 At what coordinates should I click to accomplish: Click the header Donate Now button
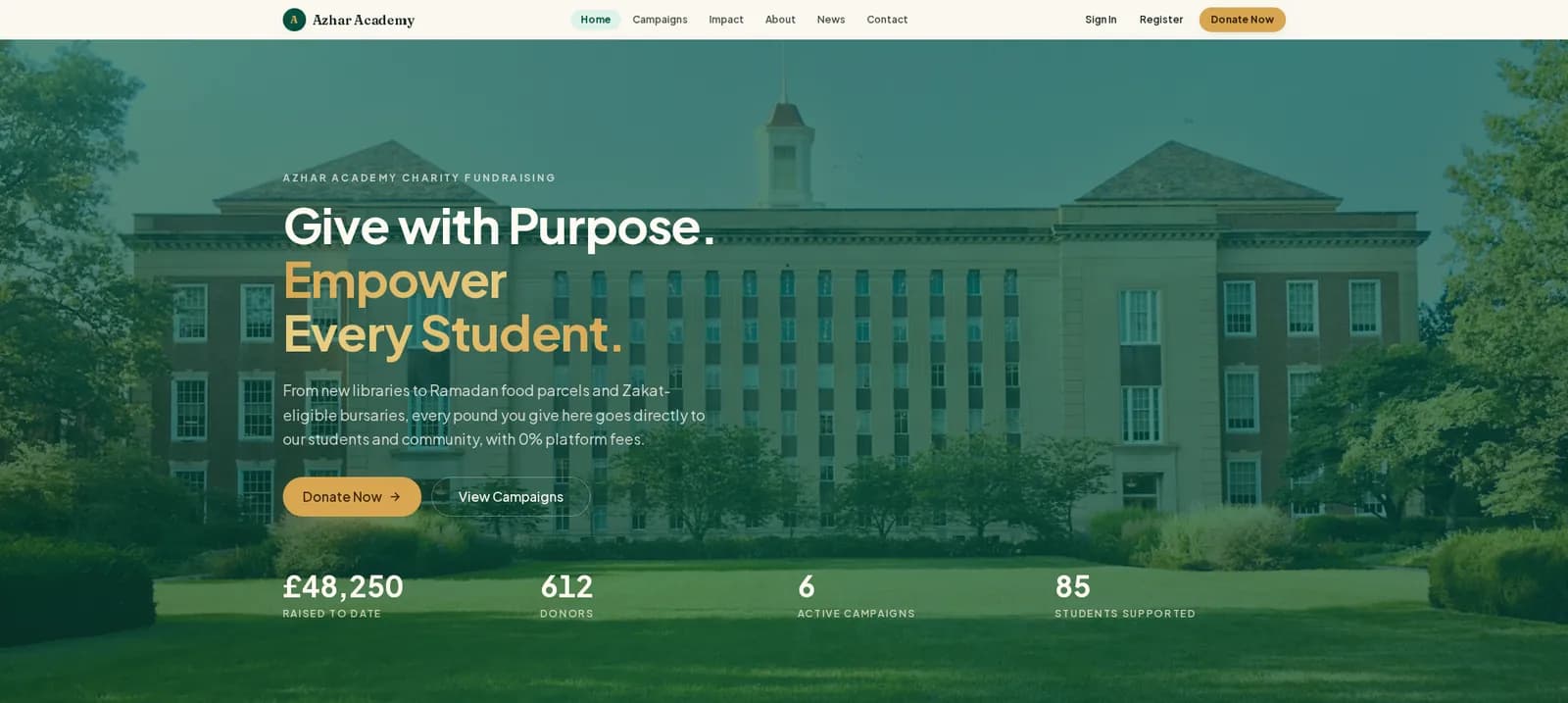[1242, 20]
